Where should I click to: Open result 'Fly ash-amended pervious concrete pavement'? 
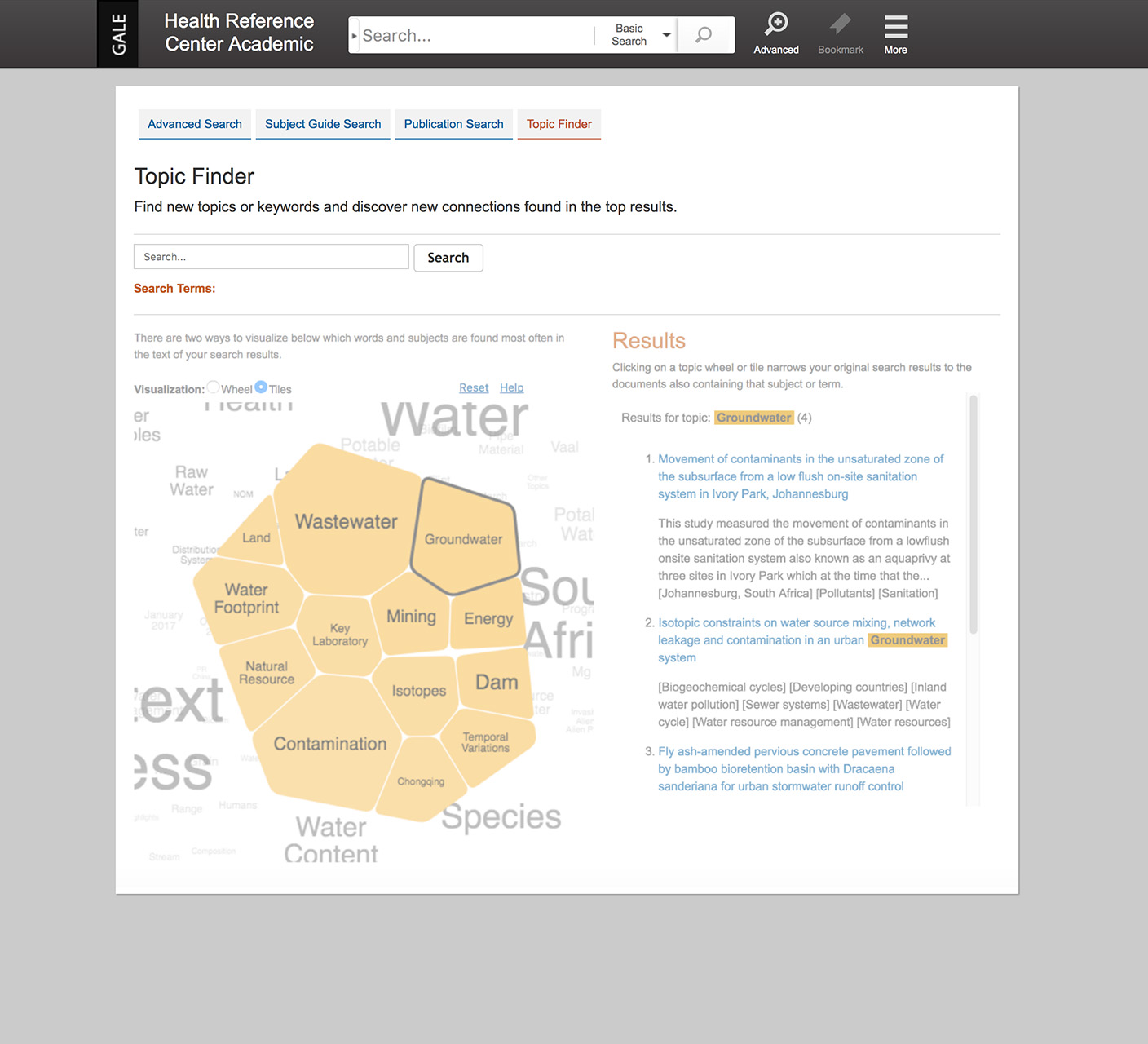pos(805,768)
